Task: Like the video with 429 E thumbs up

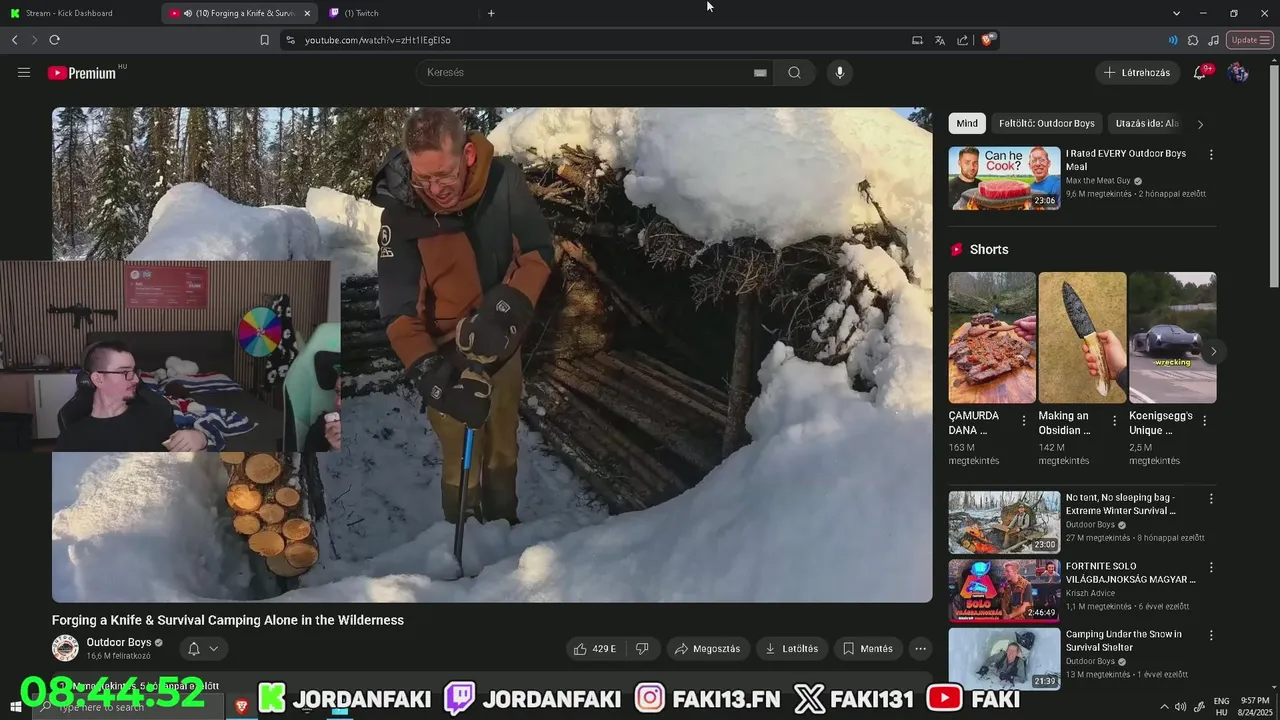Action: coord(594,648)
